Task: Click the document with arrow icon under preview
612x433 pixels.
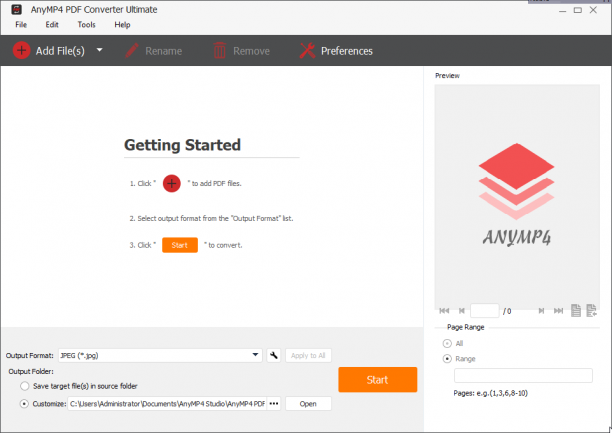Action: click(591, 310)
